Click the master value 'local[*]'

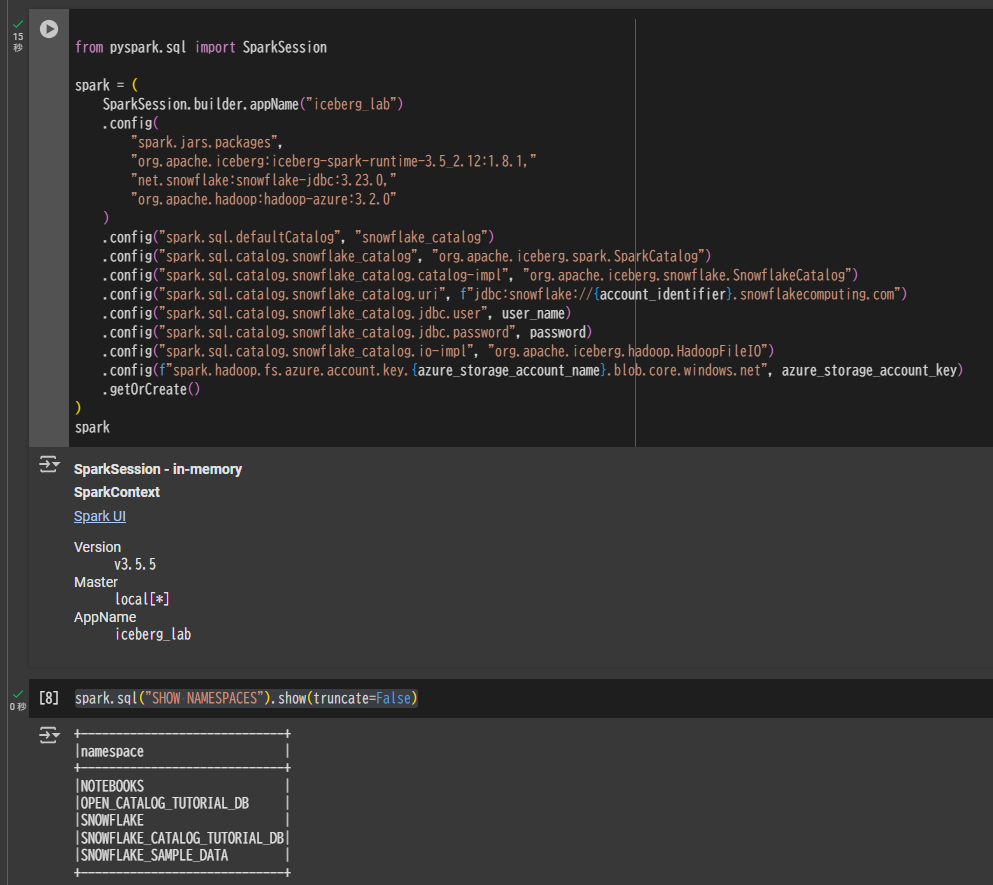click(x=142, y=599)
